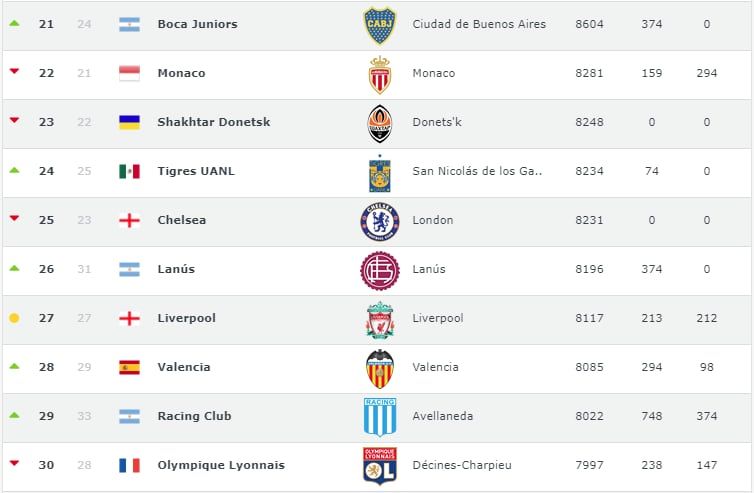Click the Valencia club crest

click(x=379, y=368)
